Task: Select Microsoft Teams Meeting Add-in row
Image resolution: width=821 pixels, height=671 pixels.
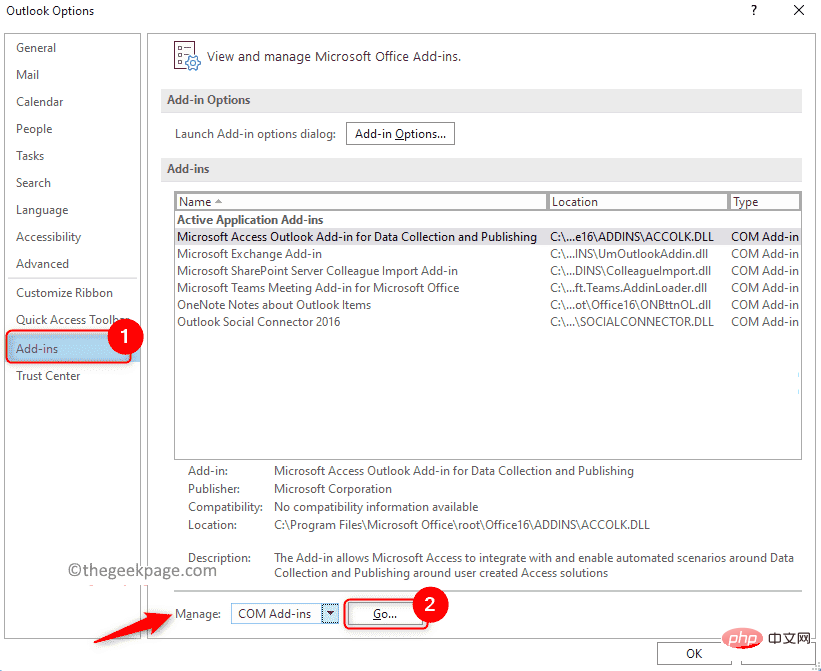Action: coord(318,288)
